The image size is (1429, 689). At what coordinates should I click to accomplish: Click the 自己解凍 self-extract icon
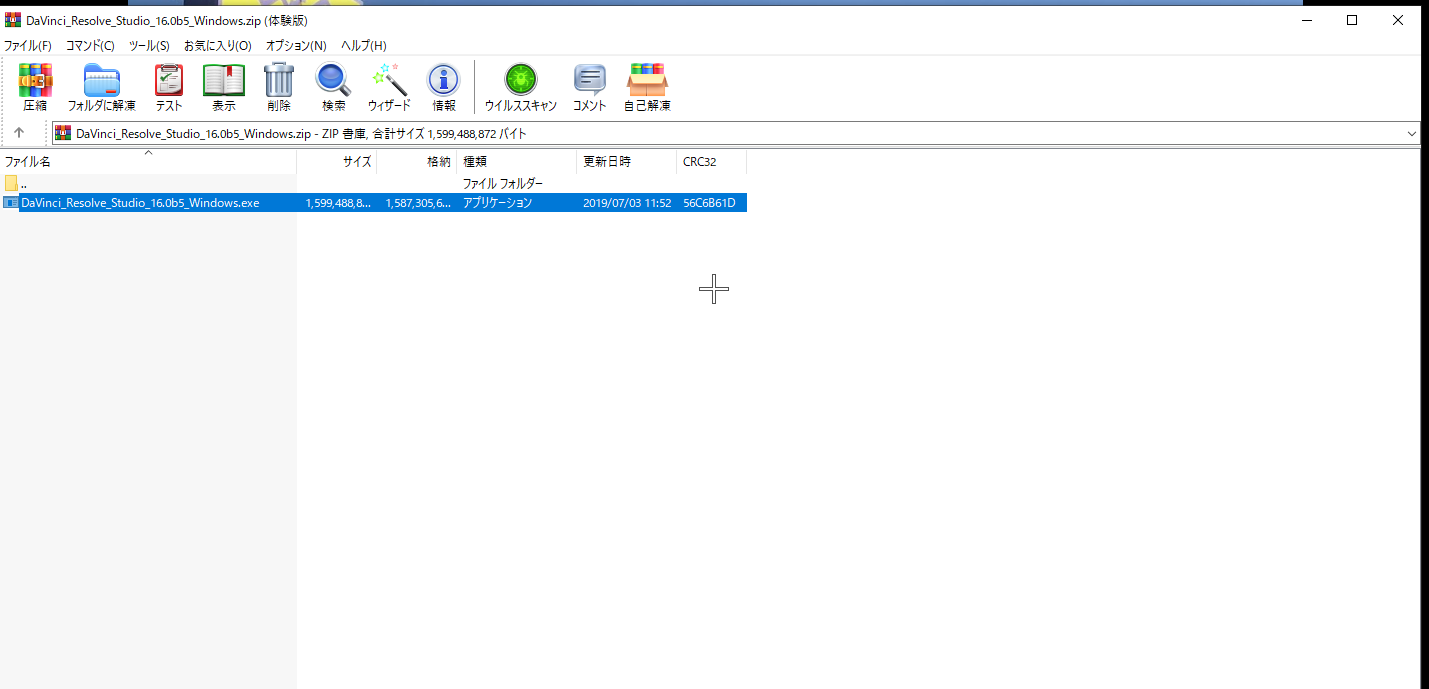pyautogui.click(x=647, y=86)
